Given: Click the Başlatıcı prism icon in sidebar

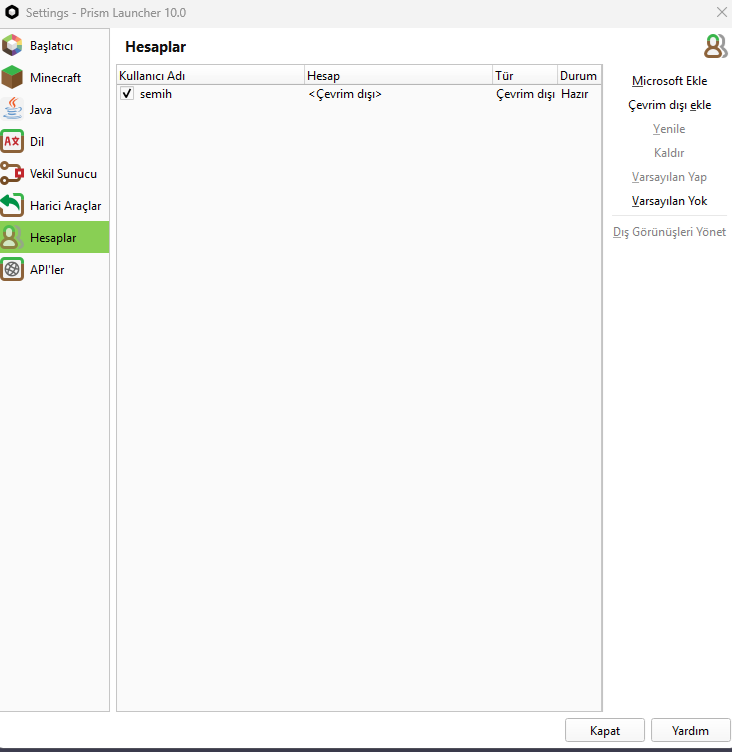Looking at the screenshot, I should [12, 46].
